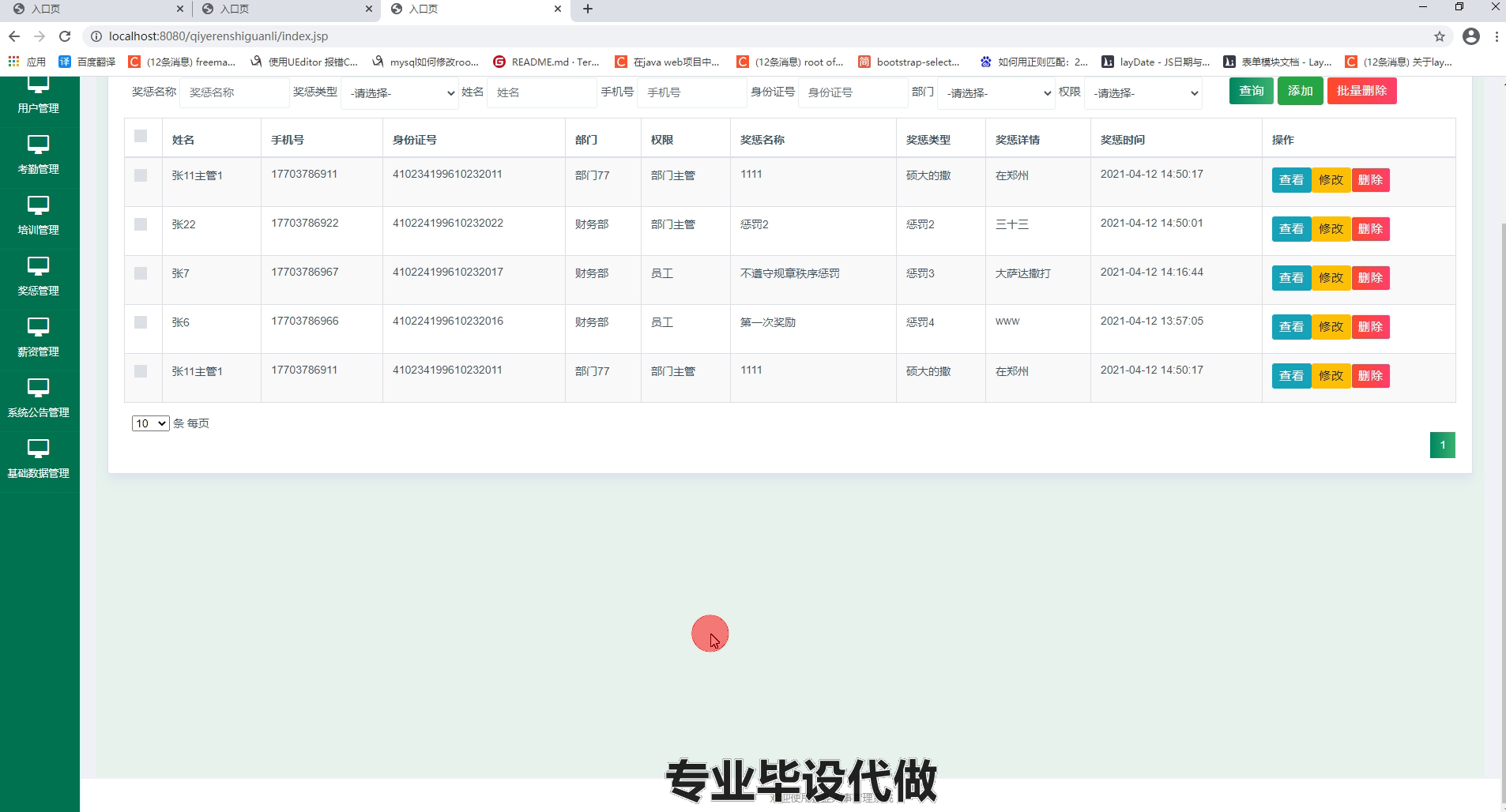This screenshot has width=1506, height=812.
Task: Edit the 张22 record
Action: 1331,229
